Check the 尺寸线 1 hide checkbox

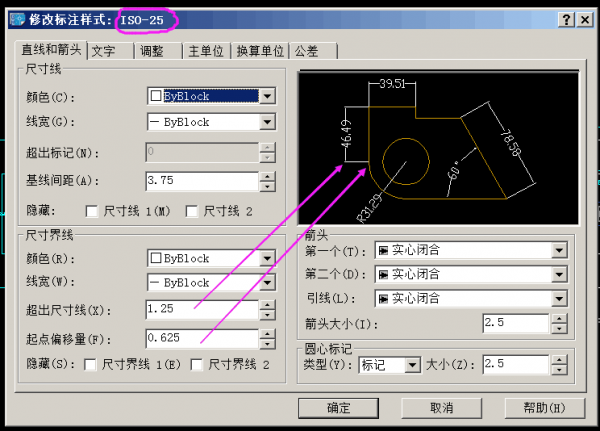(x=93, y=211)
